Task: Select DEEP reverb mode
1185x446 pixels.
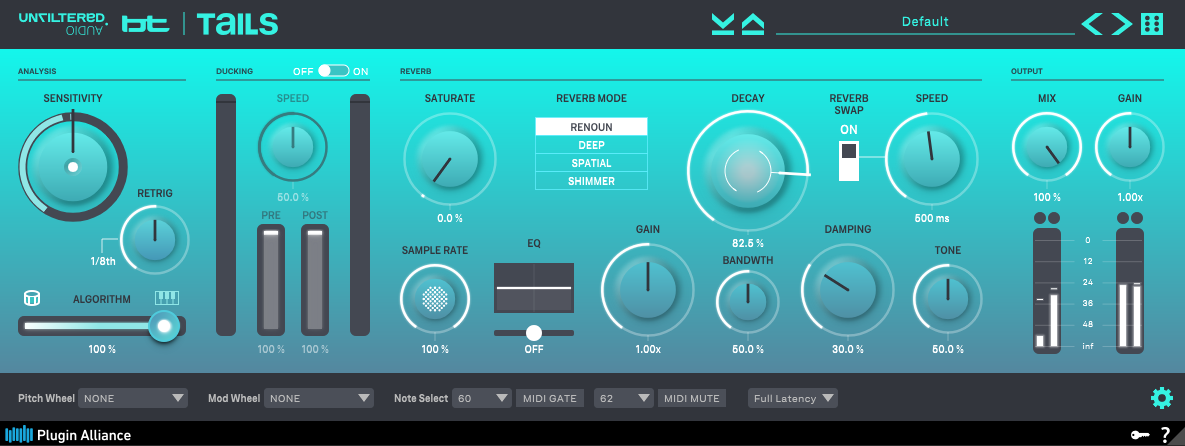Action: (591, 145)
